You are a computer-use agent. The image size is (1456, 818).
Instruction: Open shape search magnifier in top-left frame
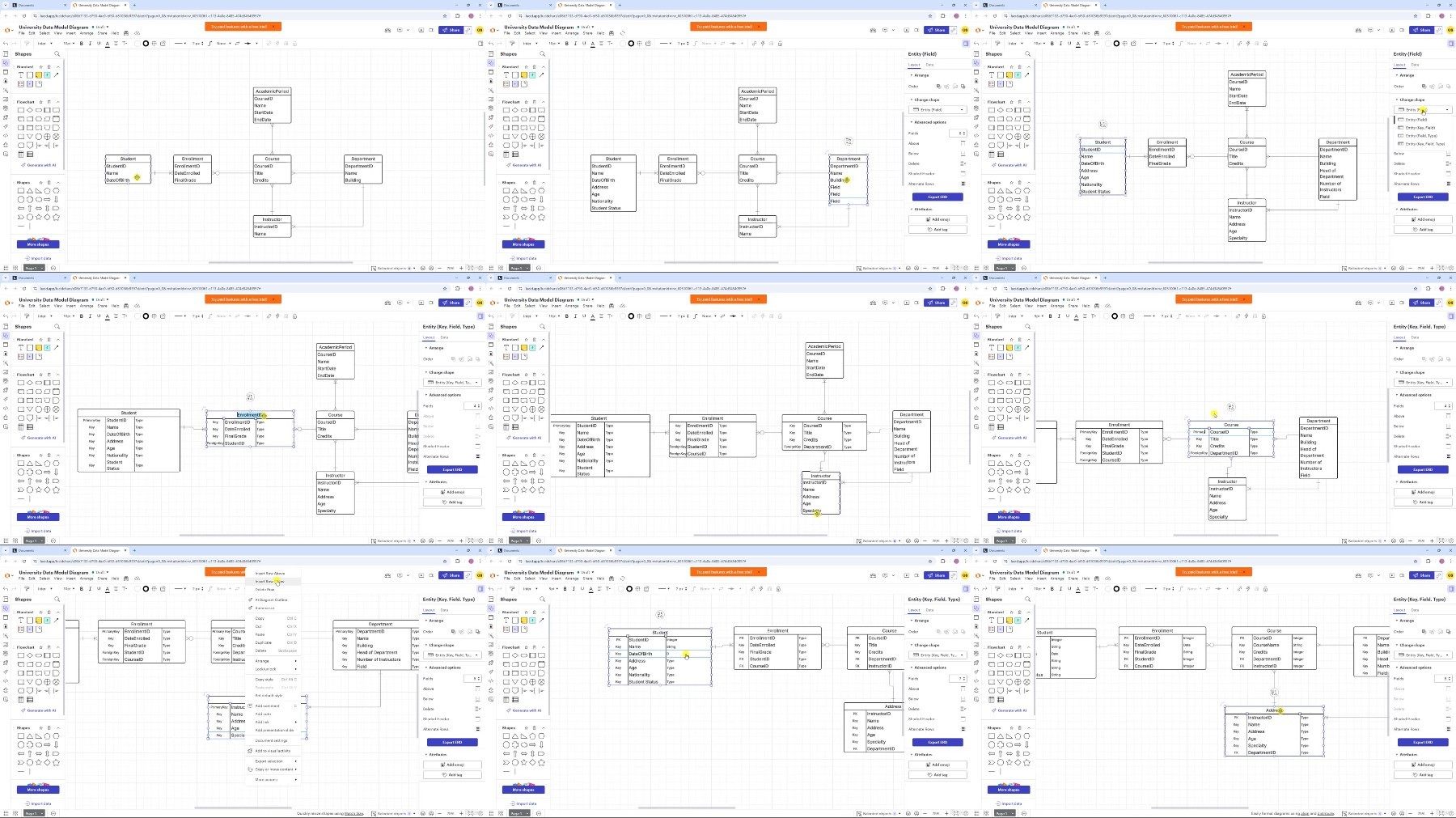[57, 54]
